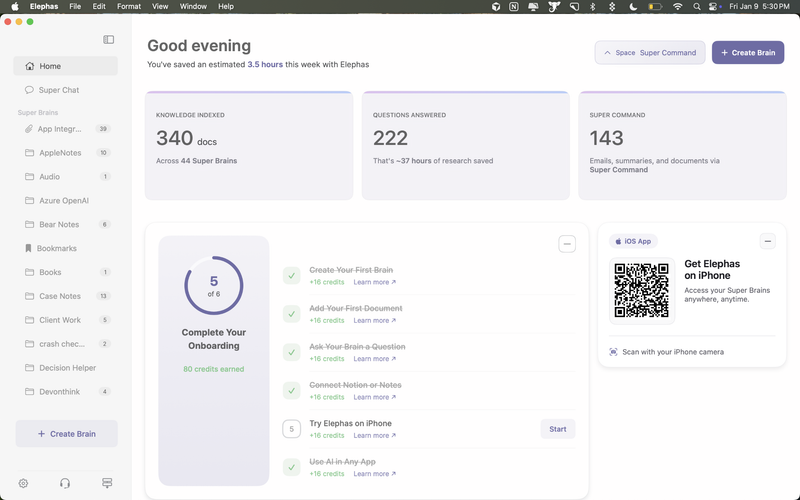800x500 pixels.
Task: Open the Edit menu
Action: (99, 7)
